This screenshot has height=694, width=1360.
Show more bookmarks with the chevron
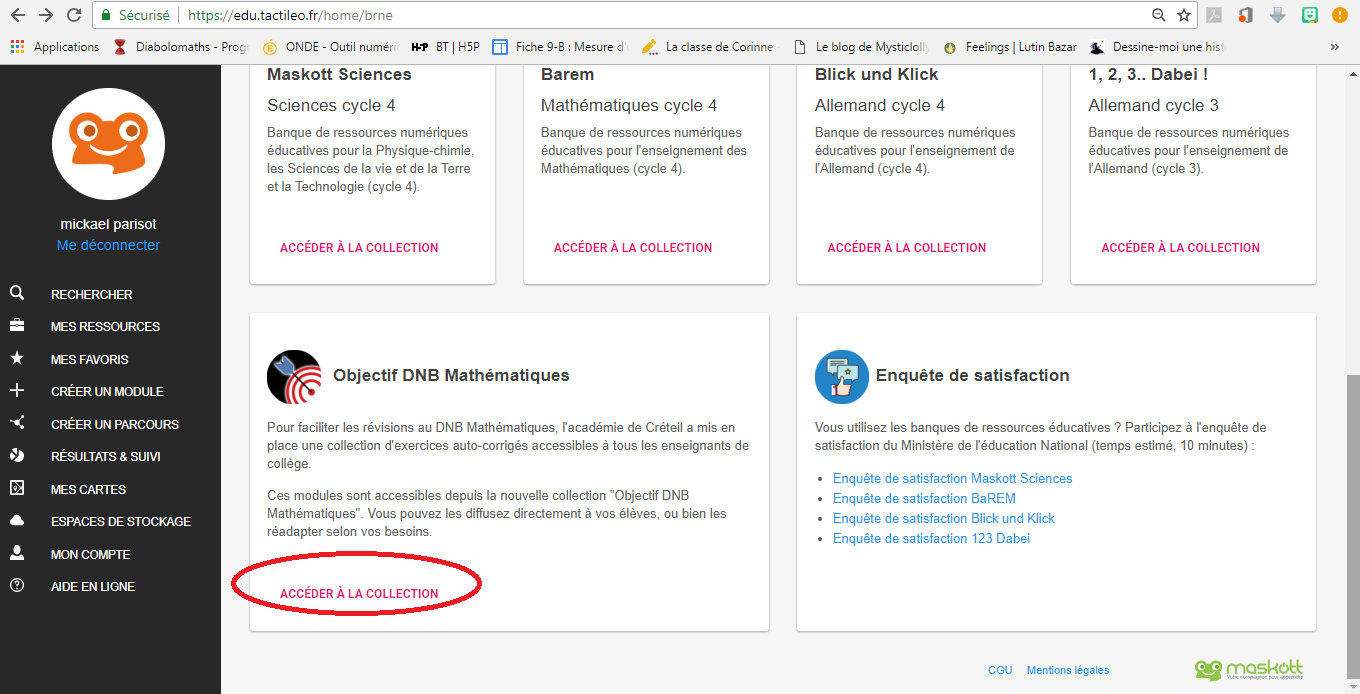(x=1334, y=47)
